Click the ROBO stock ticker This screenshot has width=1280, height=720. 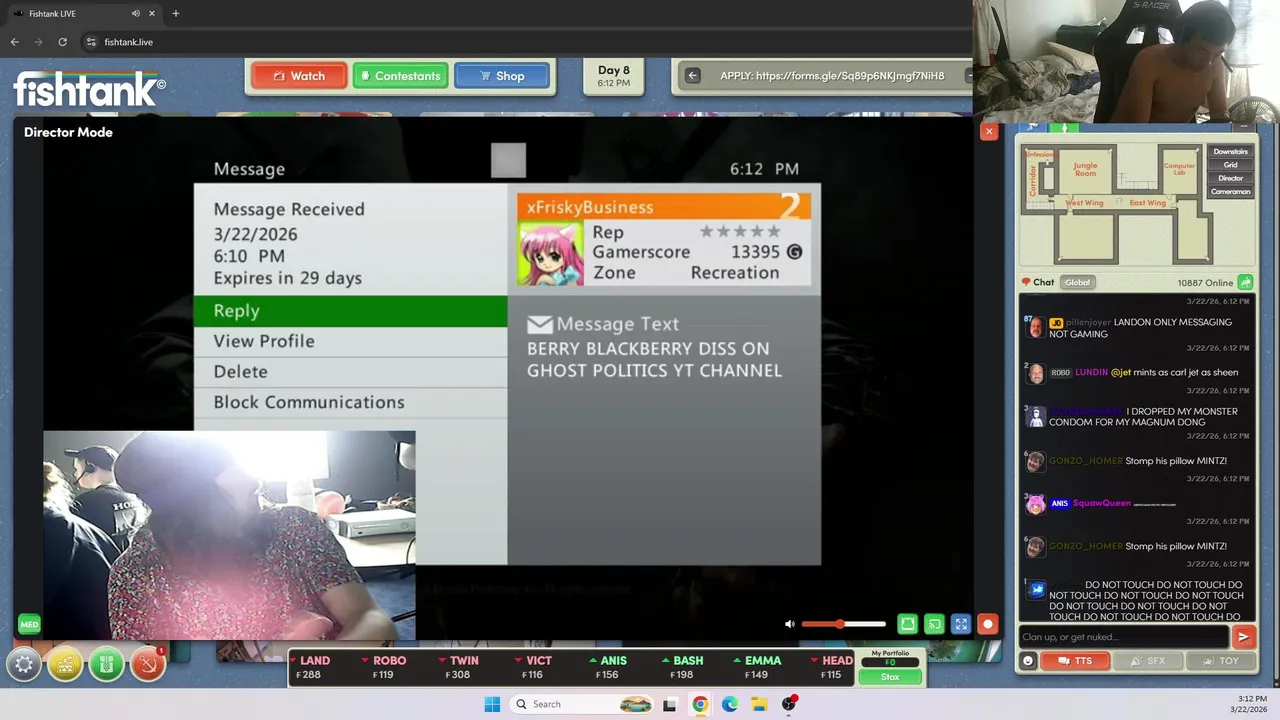point(383,667)
